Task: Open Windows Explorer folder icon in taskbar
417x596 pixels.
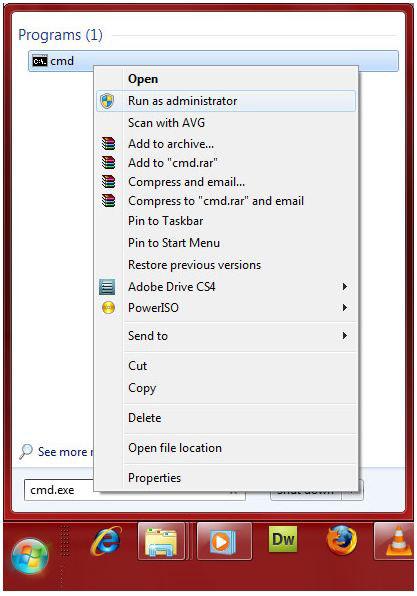Action: point(162,541)
